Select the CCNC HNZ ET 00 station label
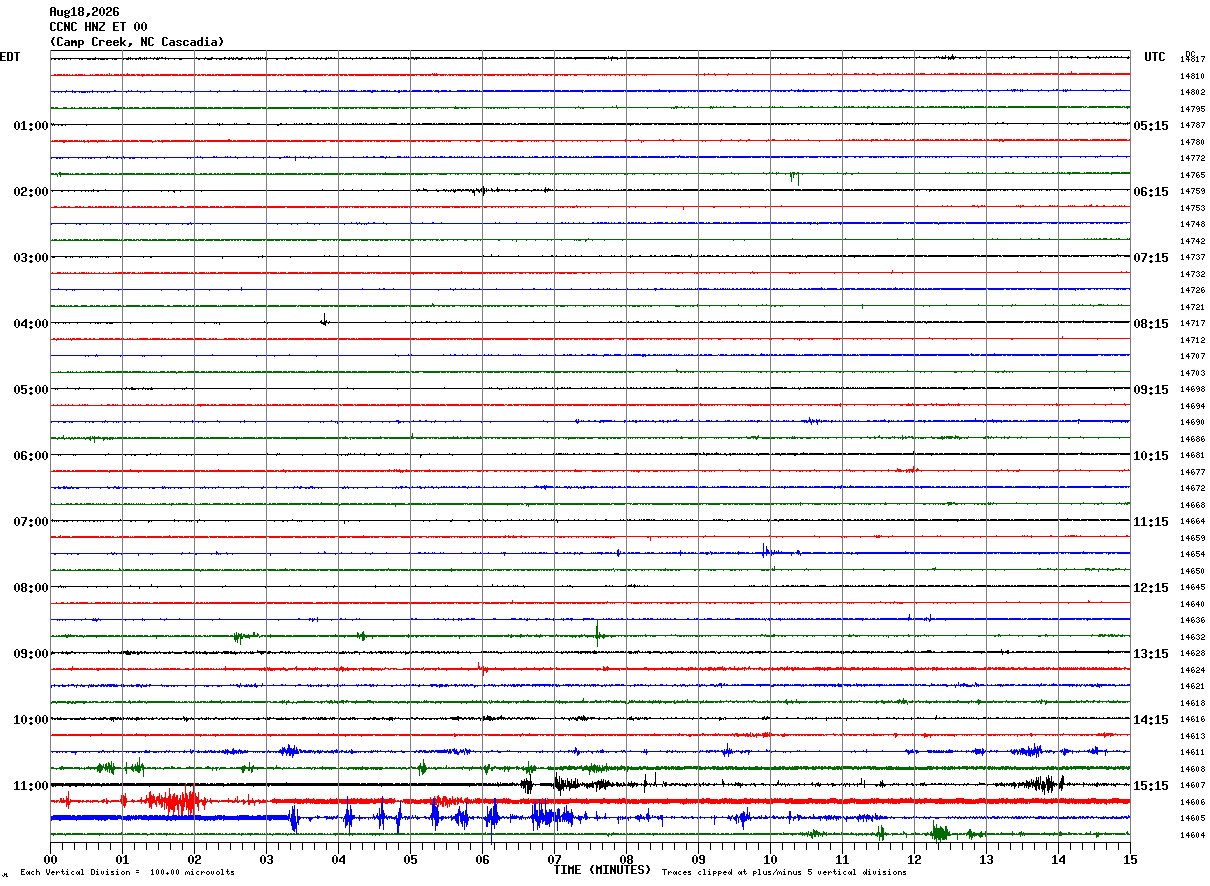Viewport: 1210px width, 886px height. coord(98,27)
